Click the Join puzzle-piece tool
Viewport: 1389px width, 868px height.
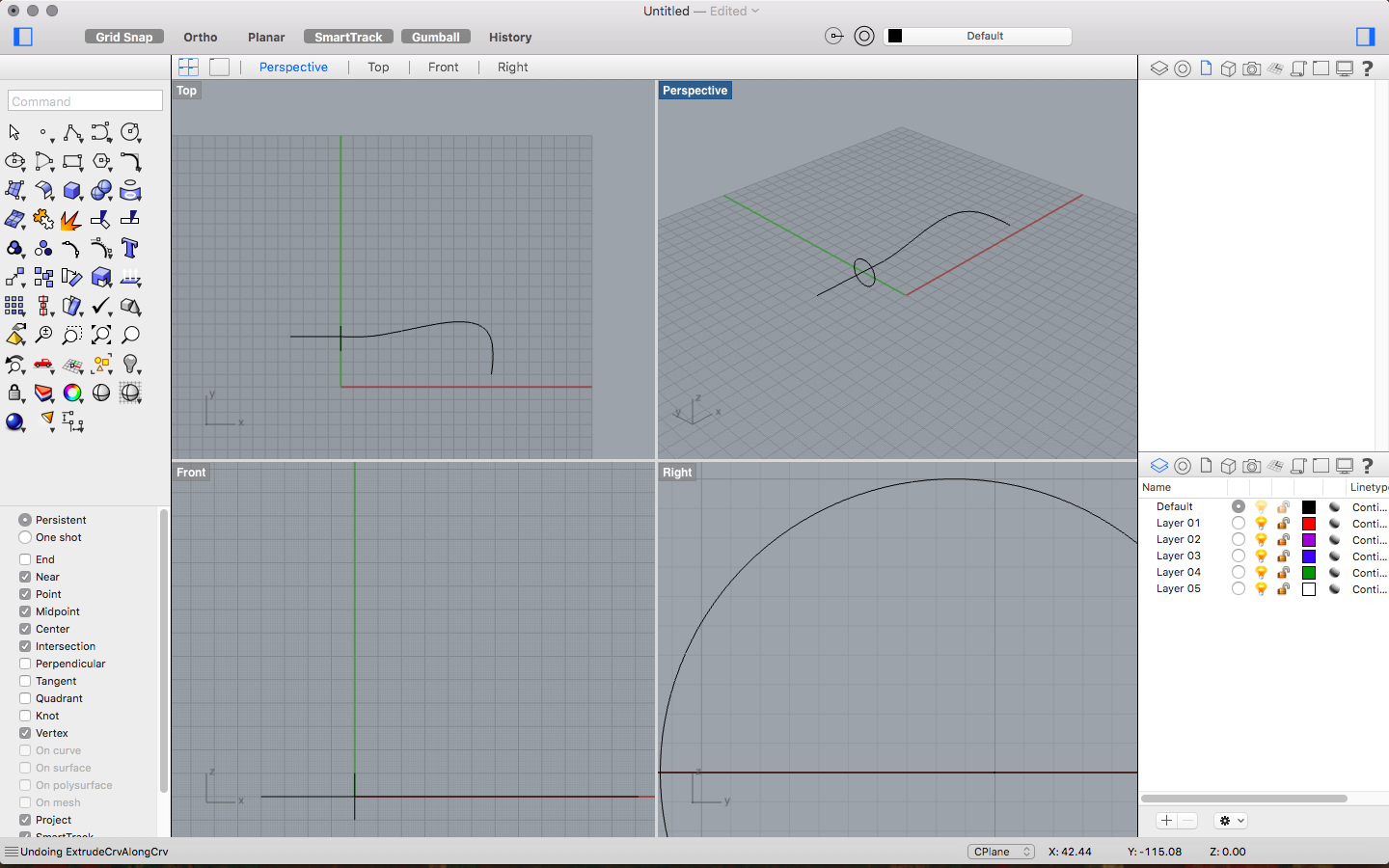(43, 219)
